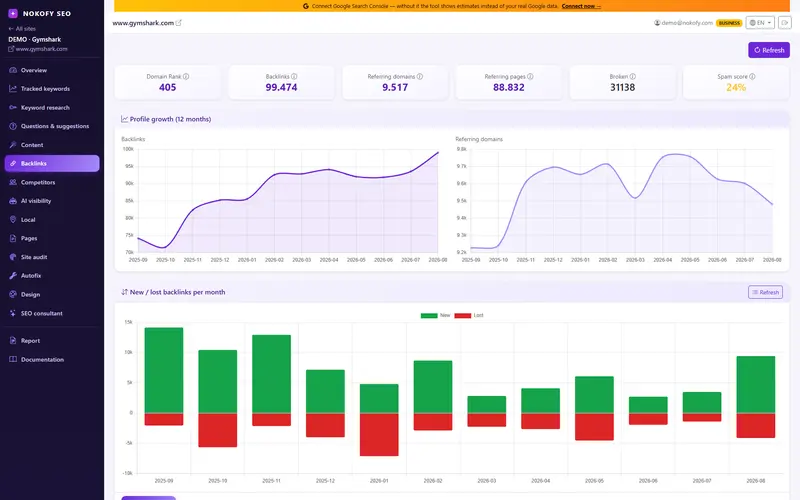Image resolution: width=800 pixels, height=500 pixels.
Task: Click the Autofix wrench icon
Action: click(x=13, y=276)
